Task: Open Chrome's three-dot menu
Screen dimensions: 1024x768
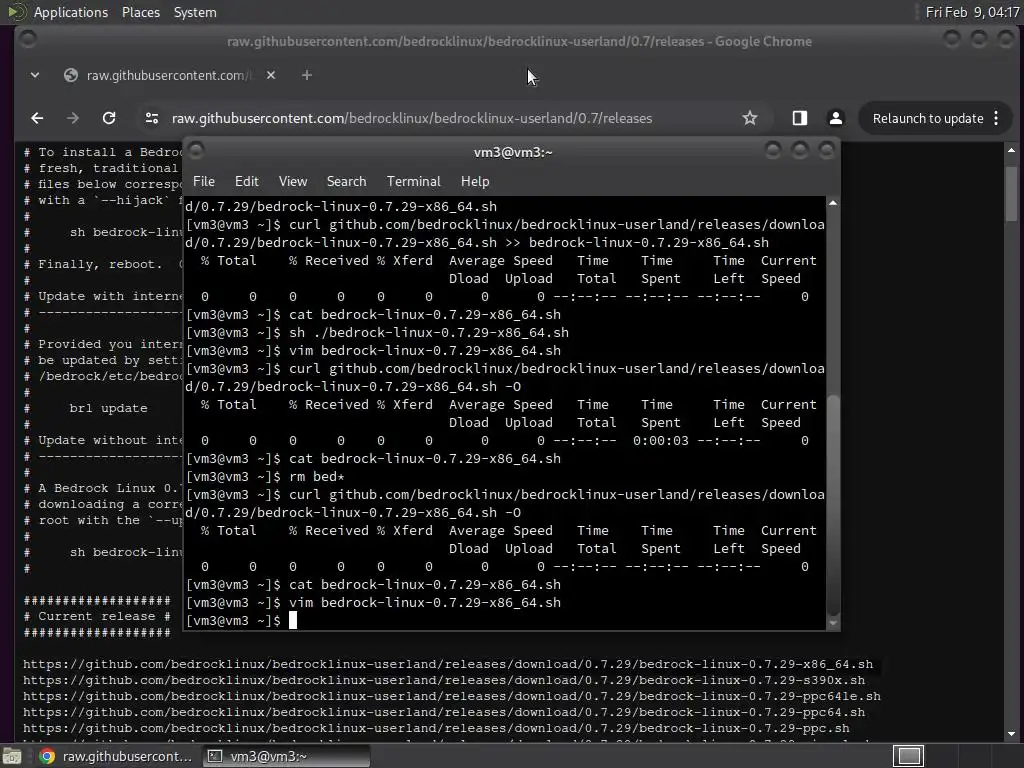Action: pyautogui.click(x=996, y=118)
